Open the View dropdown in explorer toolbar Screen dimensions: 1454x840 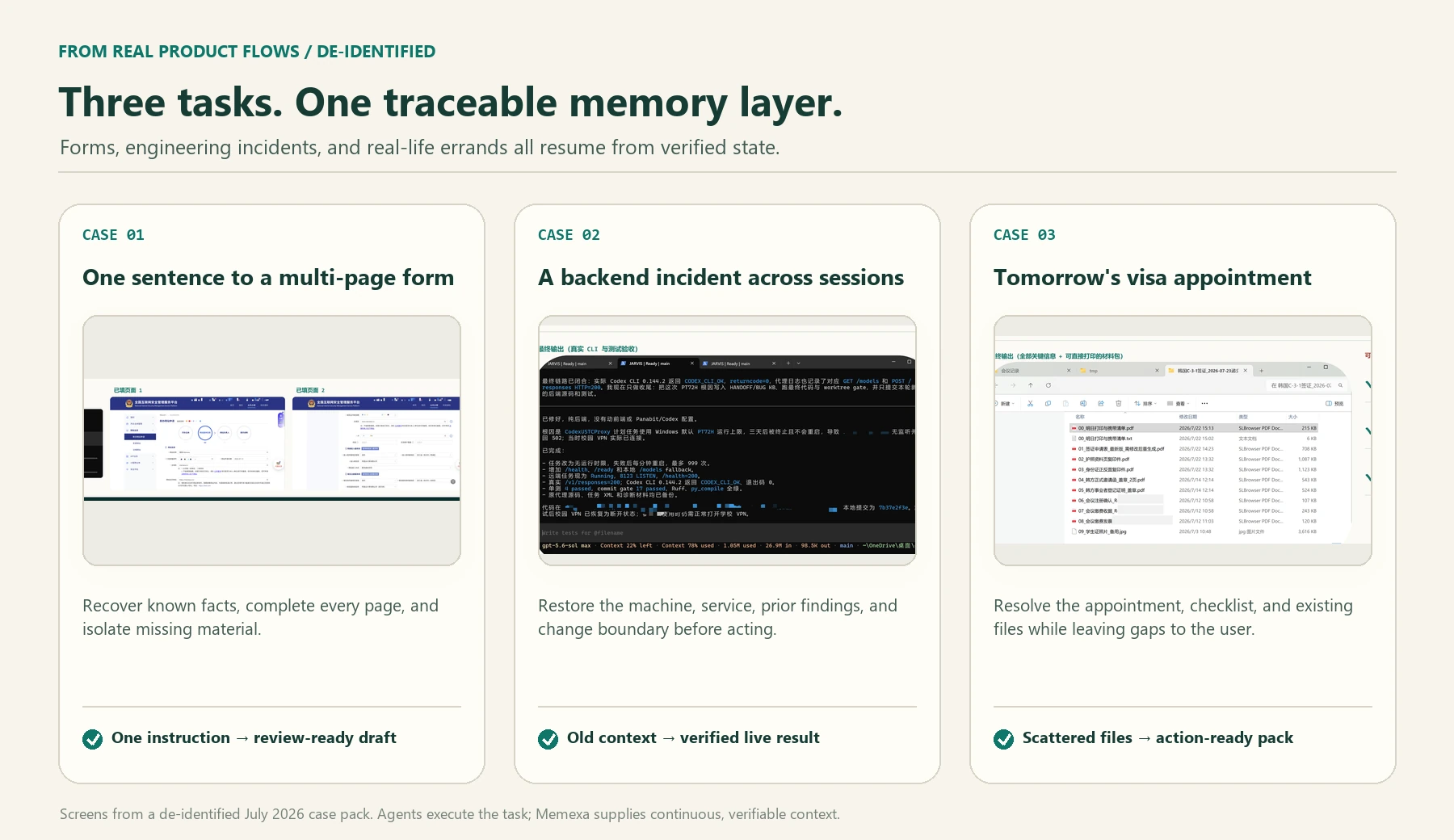pyautogui.click(x=1178, y=403)
